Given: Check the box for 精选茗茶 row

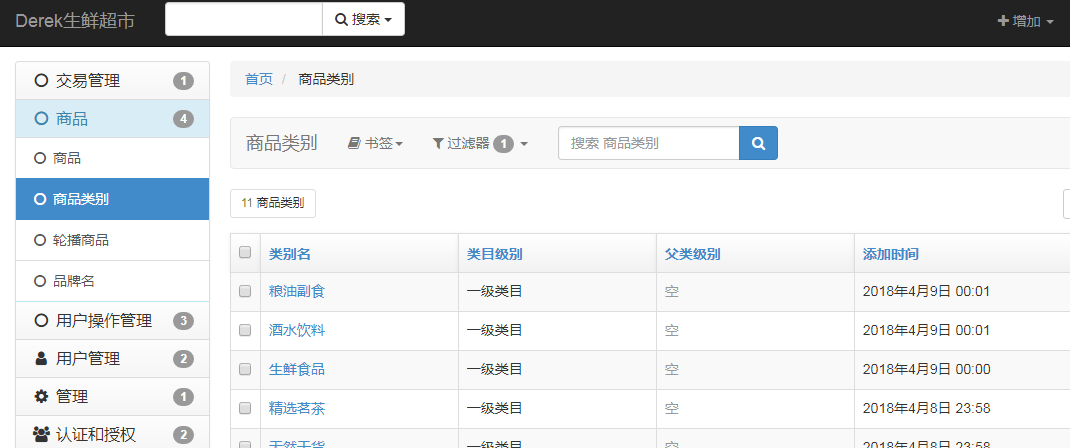Looking at the screenshot, I should point(245,408).
